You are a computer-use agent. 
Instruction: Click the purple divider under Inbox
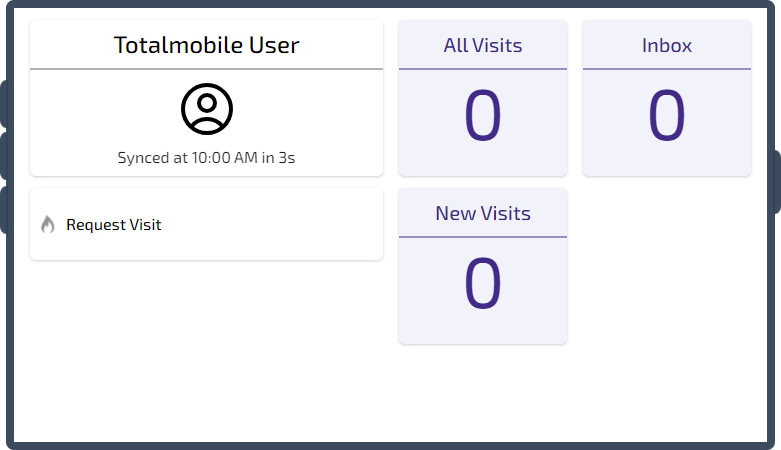coord(667,69)
